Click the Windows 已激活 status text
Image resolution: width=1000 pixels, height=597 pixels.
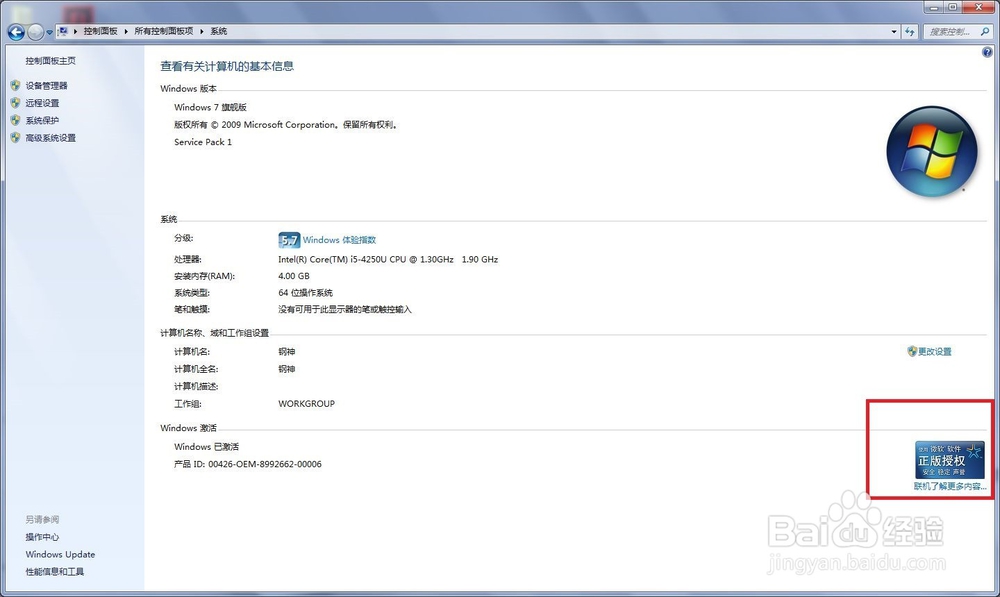(x=206, y=446)
